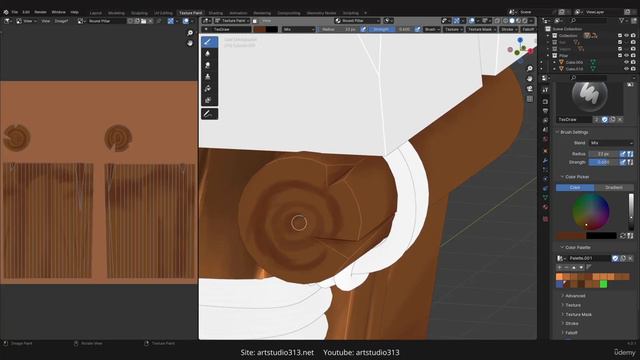Viewport: 640px width, 360px height.
Task: Toggle the camera view icon in the viewport
Action: (x=530, y=89)
